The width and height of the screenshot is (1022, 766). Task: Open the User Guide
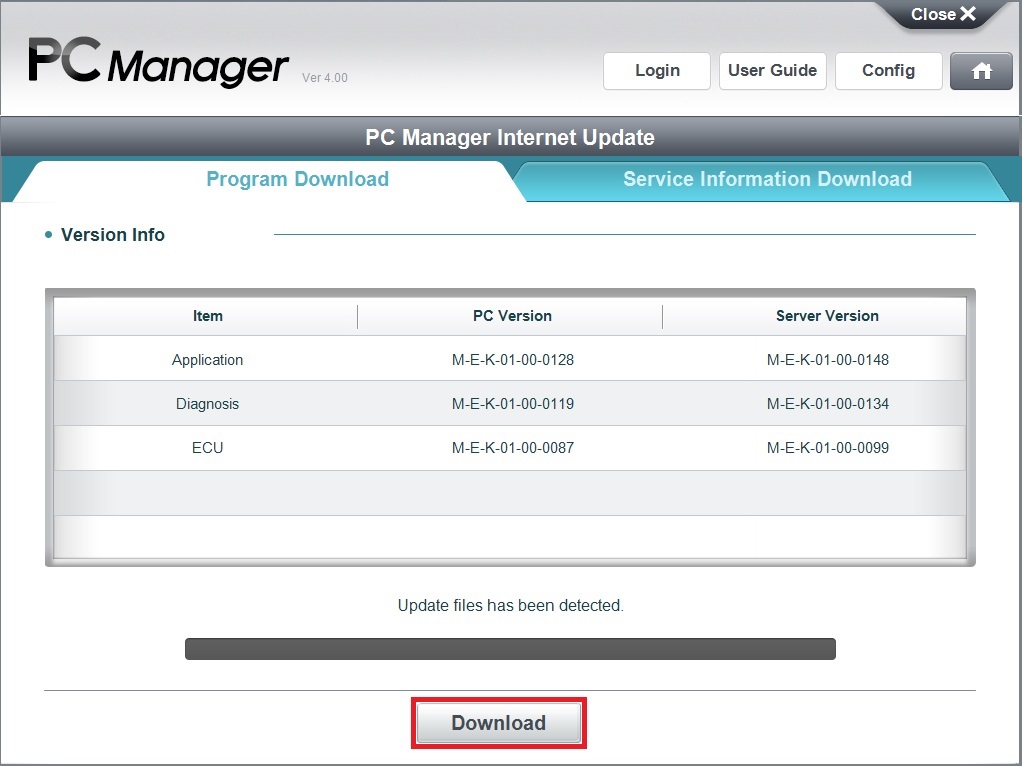772,71
